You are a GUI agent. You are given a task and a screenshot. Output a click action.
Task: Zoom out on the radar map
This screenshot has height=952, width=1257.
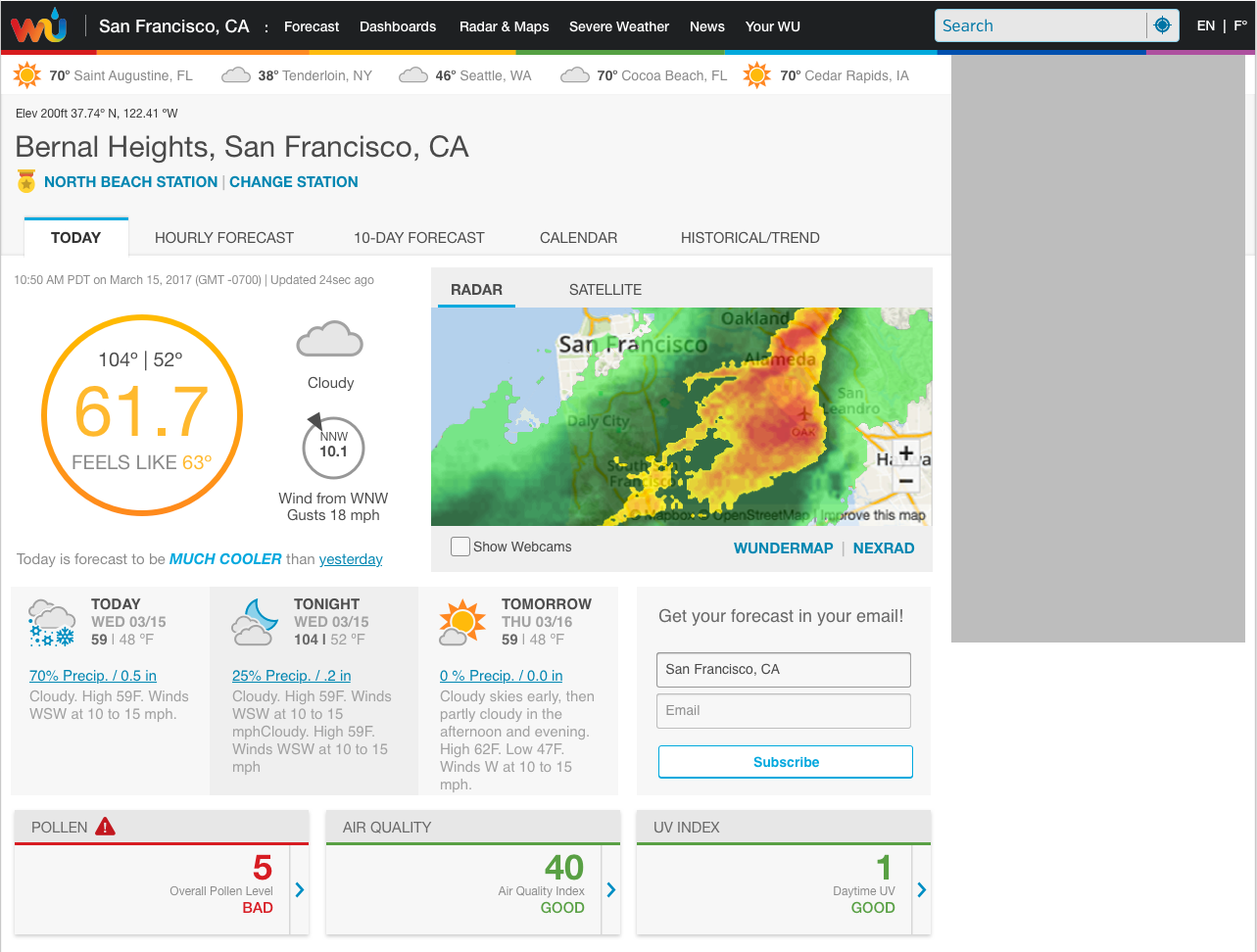[x=906, y=481]
